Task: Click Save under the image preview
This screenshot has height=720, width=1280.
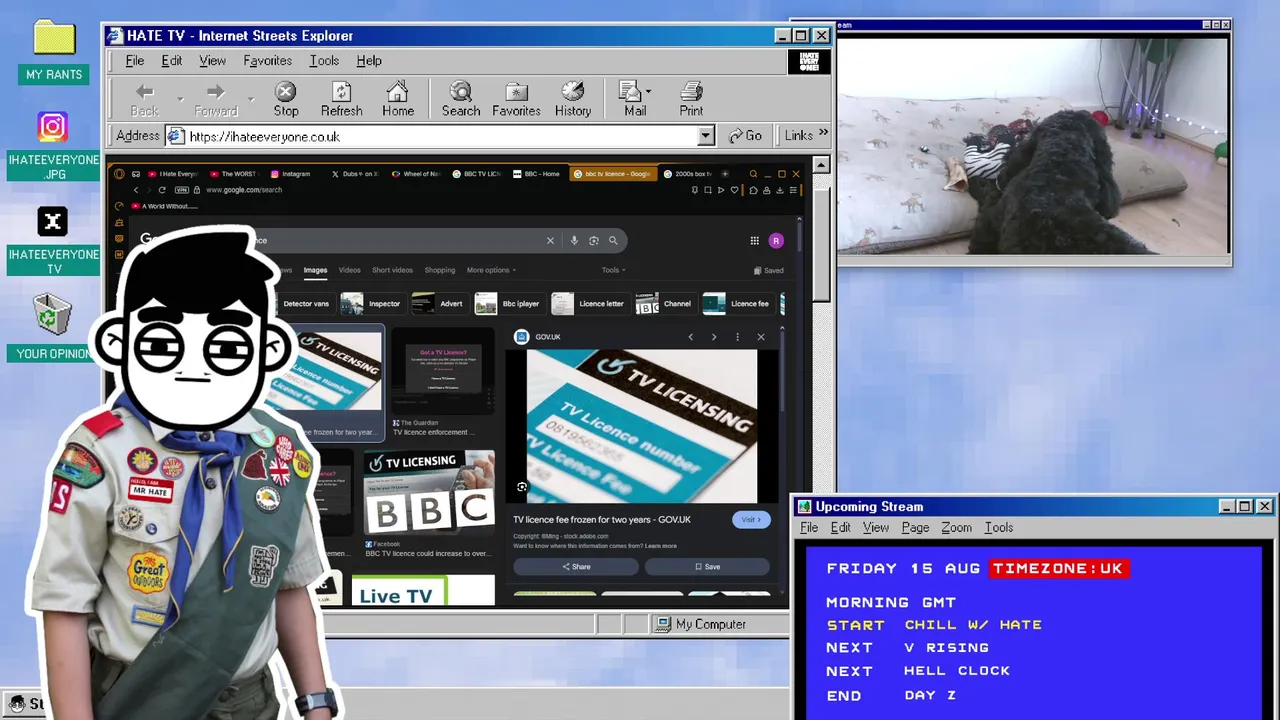Action: pos(707,567)
